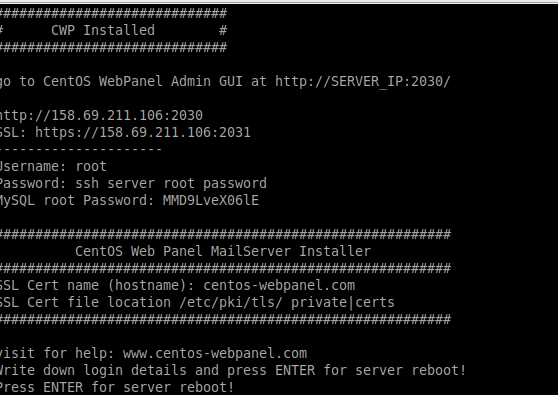Click the MySQL root password MMD9LveX06lE
This screenshot has height=395, width=558.
pyautogui.click(x=211, y=200)
